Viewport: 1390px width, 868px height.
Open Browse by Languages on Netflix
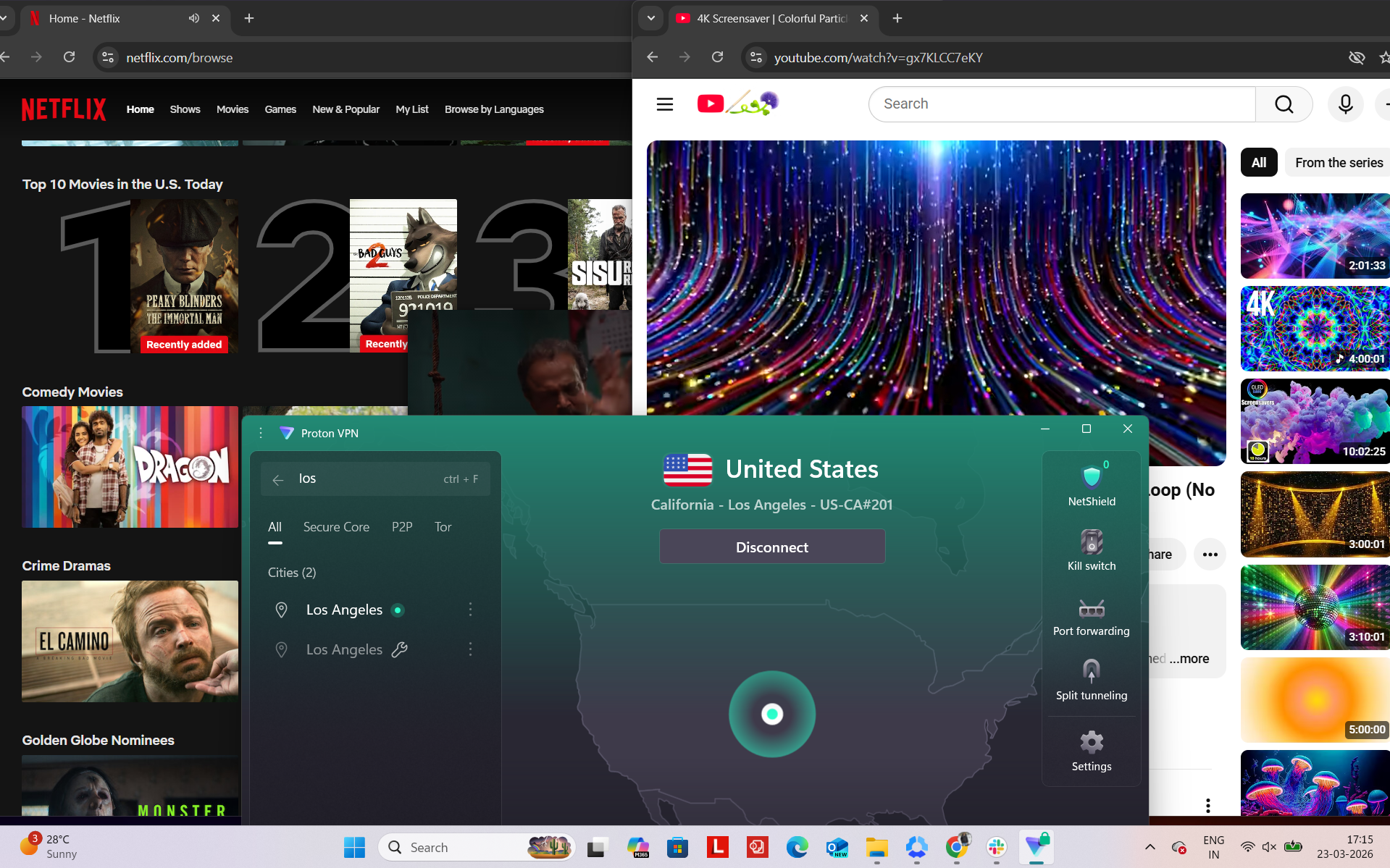click(494, 109)
